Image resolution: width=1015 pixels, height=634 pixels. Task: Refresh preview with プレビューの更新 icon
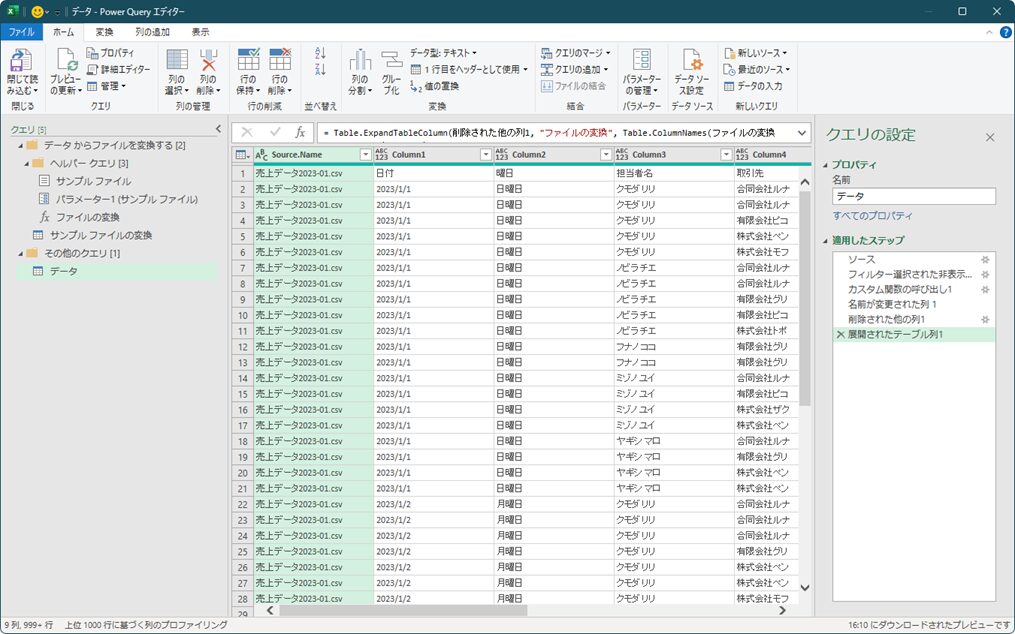tap(67, 60)
